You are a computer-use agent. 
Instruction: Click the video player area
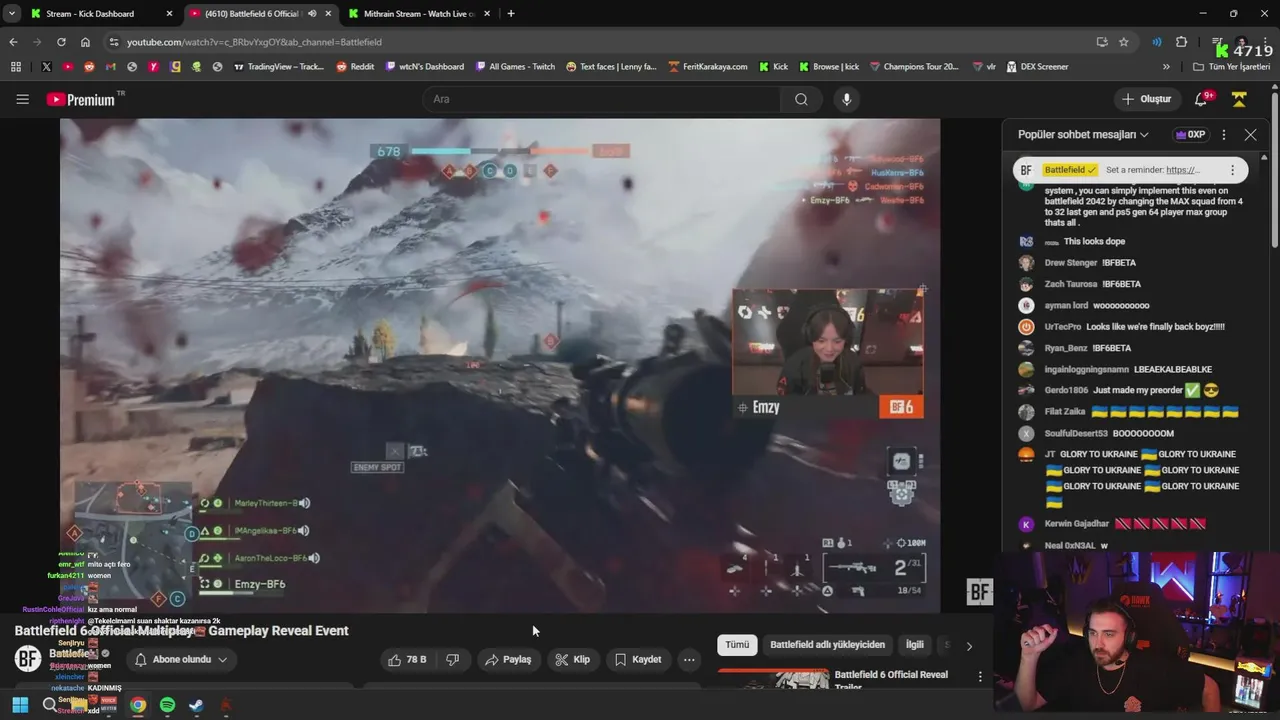pyautogui.click(x=500, y=365)
